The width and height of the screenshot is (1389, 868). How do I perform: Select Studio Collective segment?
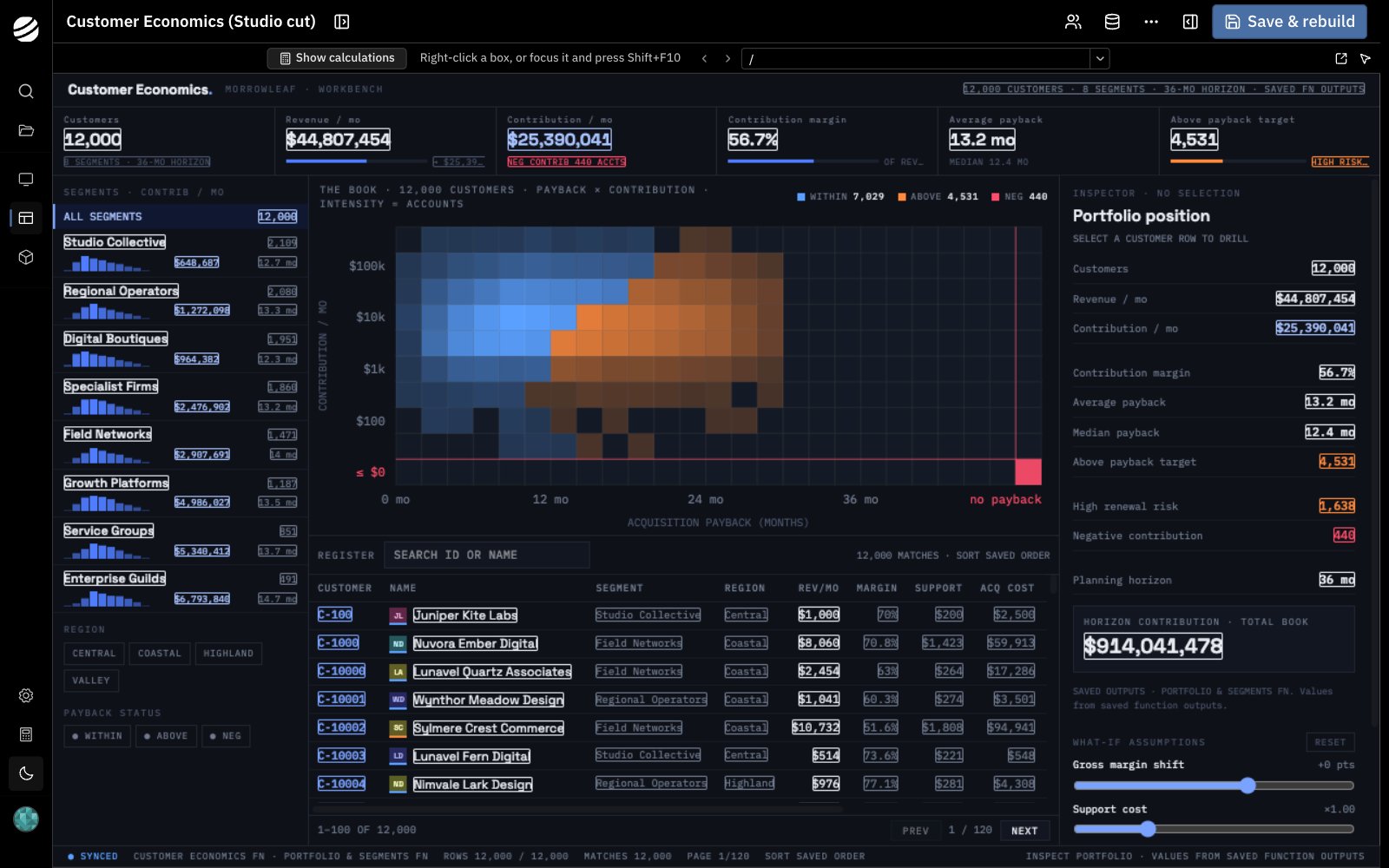click(x=180, y=253)
